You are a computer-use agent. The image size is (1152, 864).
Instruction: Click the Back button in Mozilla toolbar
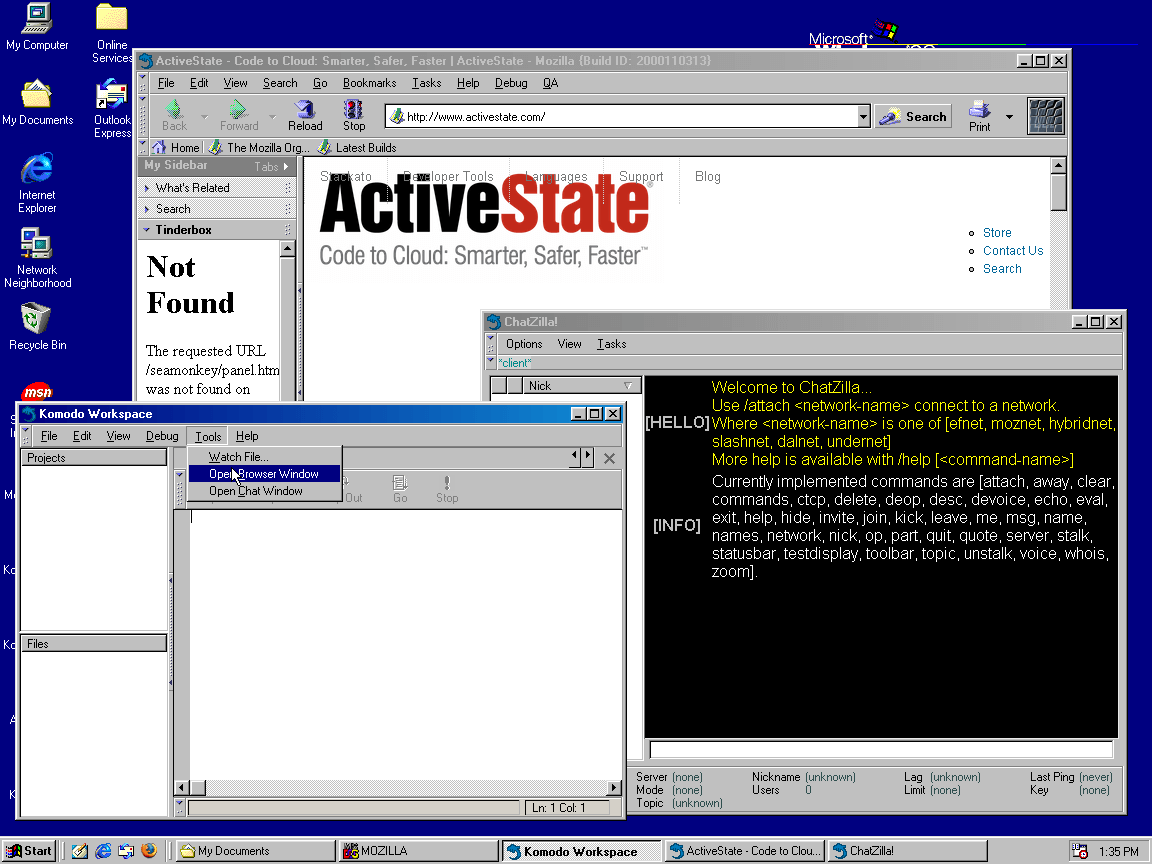pyautogui.click(x=174, y=115)
